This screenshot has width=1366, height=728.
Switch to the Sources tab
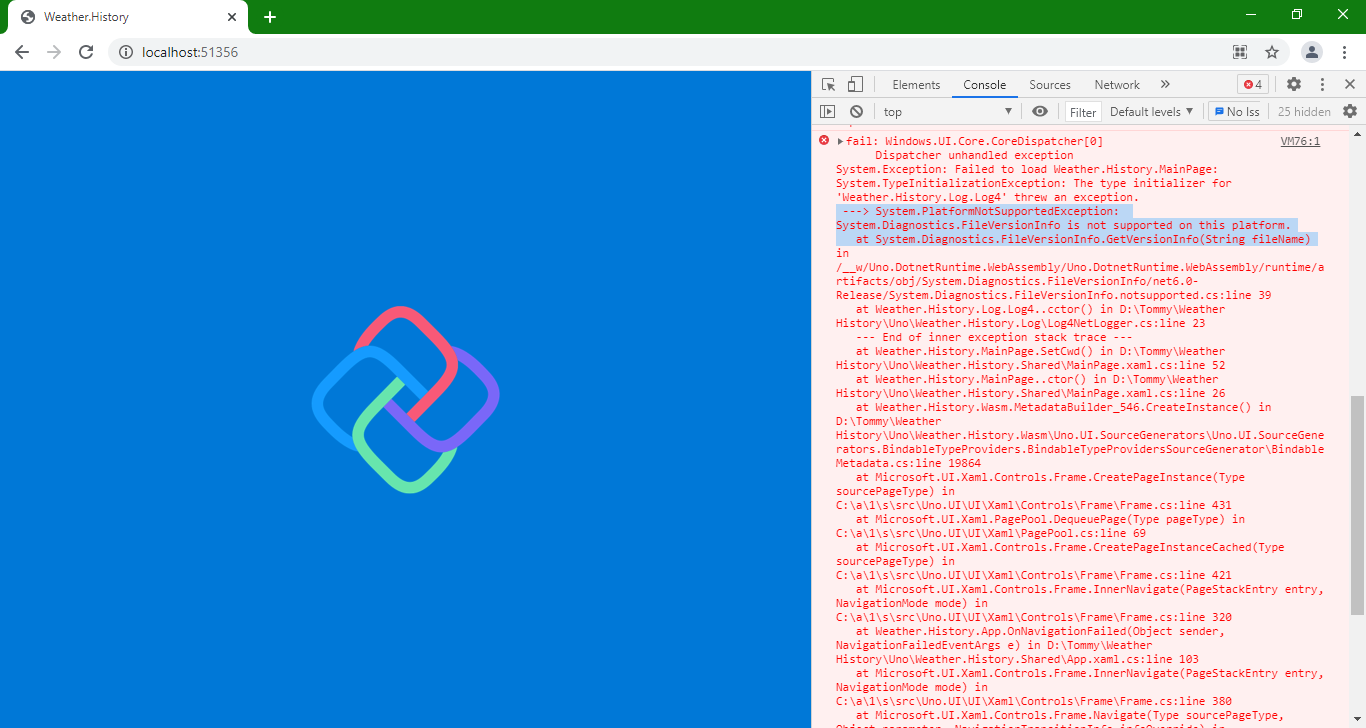[1050, 84]
